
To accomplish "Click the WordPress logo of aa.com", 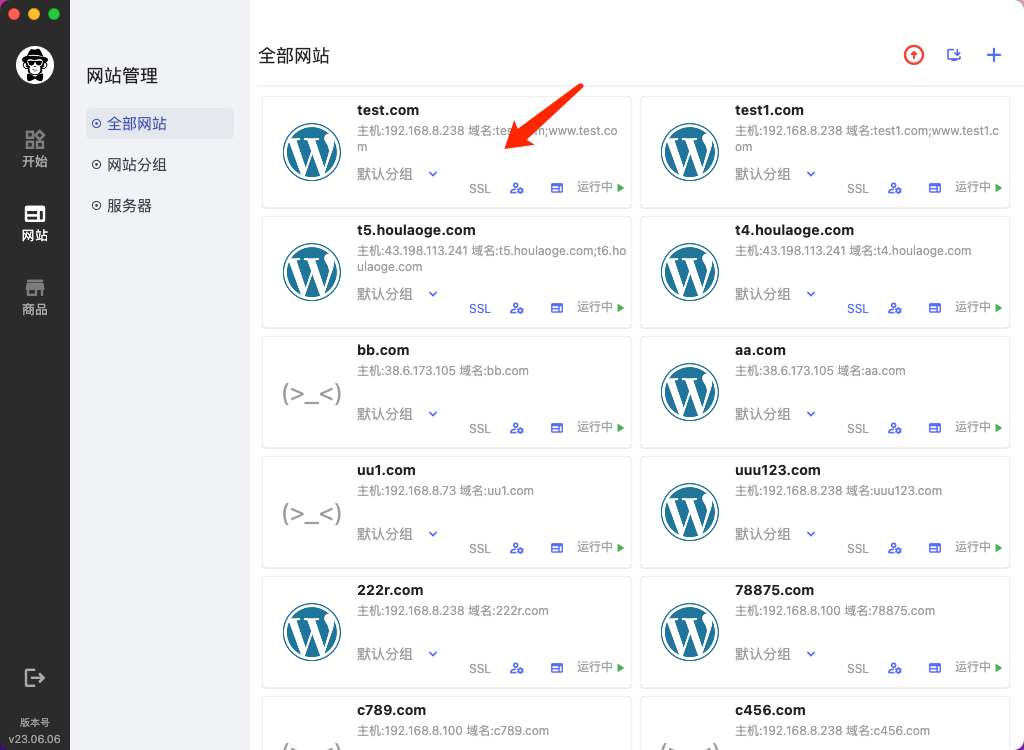I will [x=690, y=392].
